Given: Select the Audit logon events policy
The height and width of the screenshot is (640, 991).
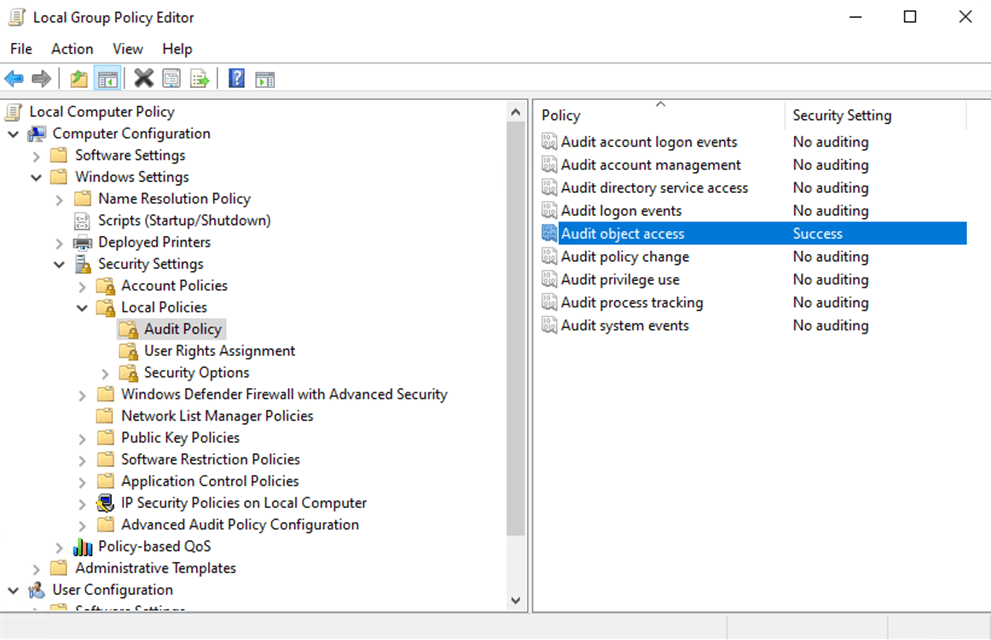Looking at the screenshot, I should (621, 211).
